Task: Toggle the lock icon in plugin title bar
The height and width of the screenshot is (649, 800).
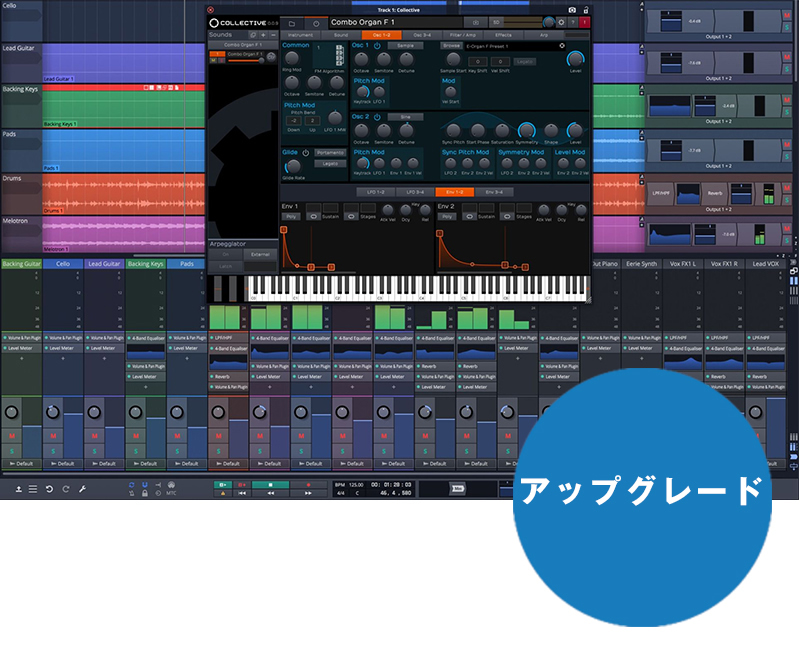Action: coord(586,10)
